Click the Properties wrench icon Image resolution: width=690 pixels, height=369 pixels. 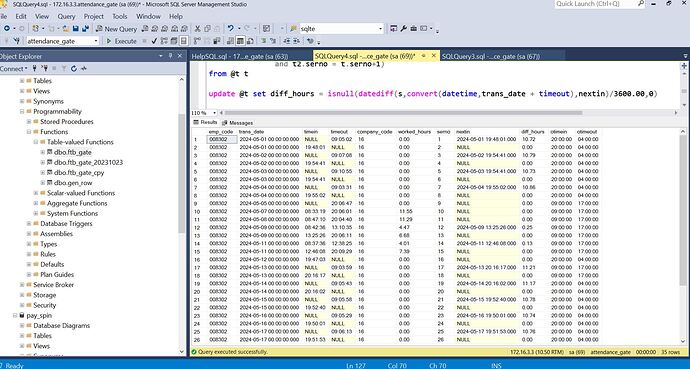404,29
